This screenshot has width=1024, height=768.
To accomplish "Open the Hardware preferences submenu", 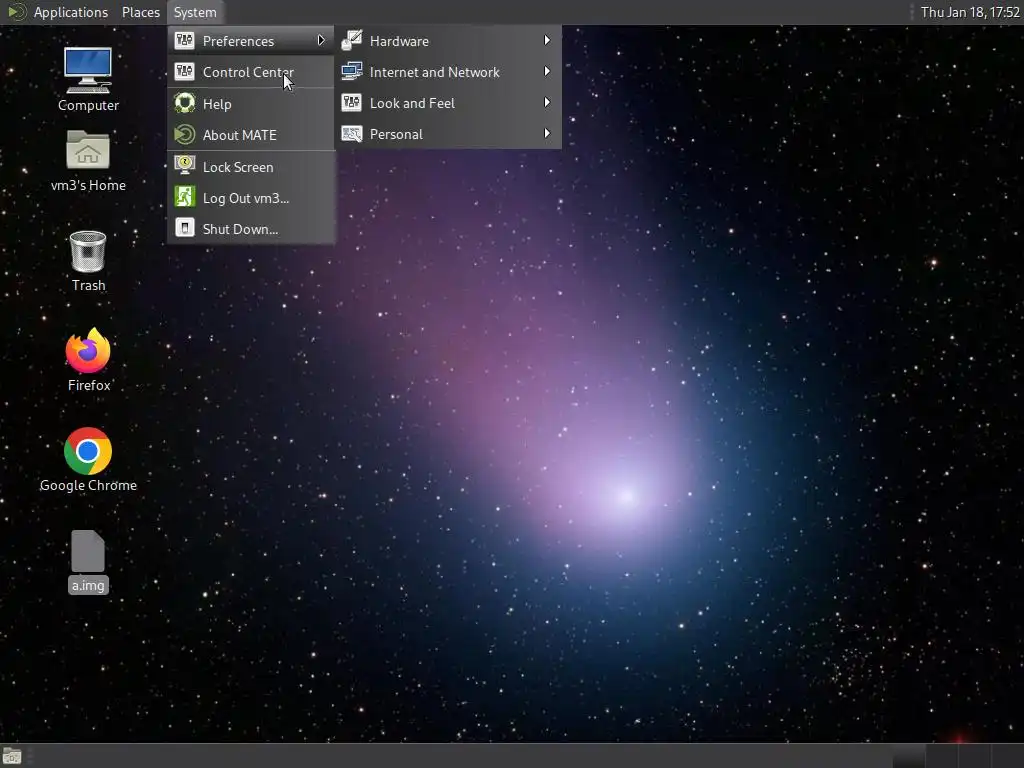I will [448, 40].
